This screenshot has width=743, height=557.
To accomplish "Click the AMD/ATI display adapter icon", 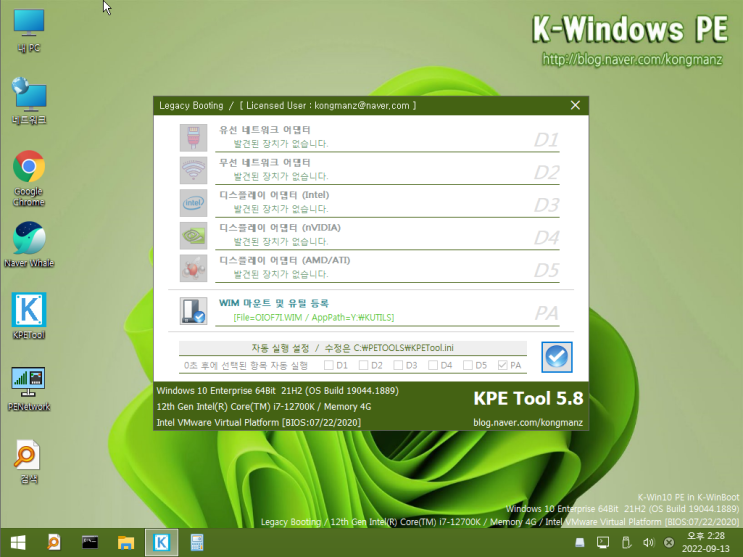I will [x=193, y=268].
